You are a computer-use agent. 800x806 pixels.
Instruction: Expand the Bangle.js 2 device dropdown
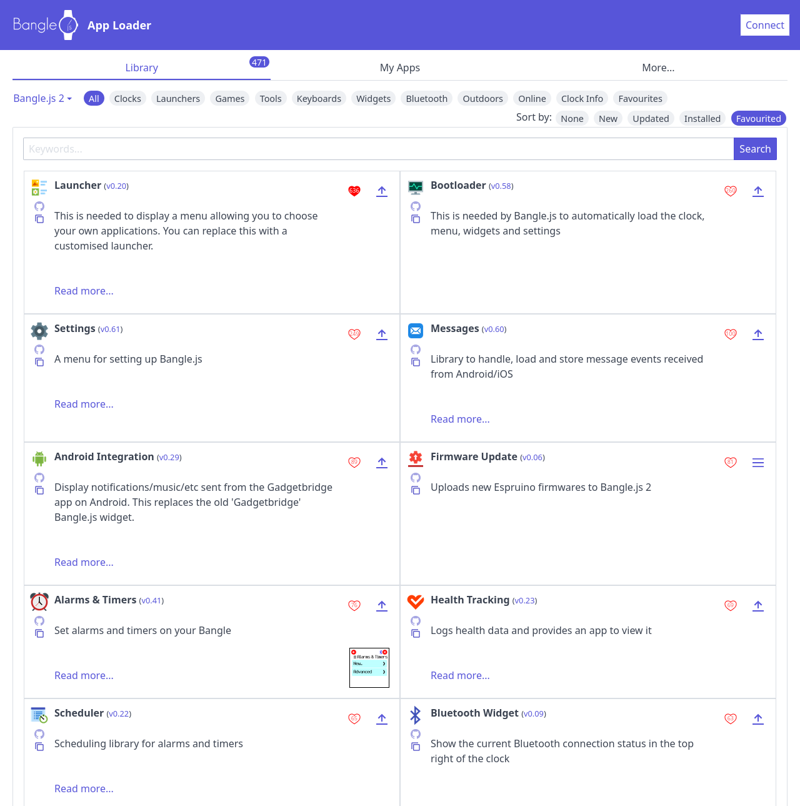pos(42,99)
